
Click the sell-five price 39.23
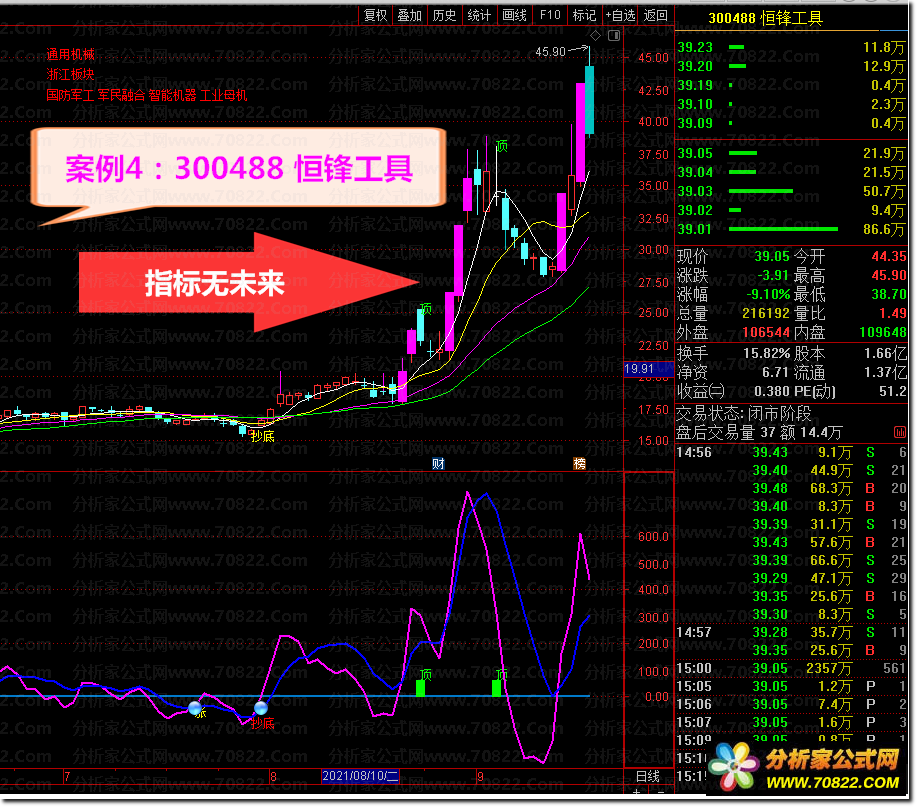tap(695, 47)
